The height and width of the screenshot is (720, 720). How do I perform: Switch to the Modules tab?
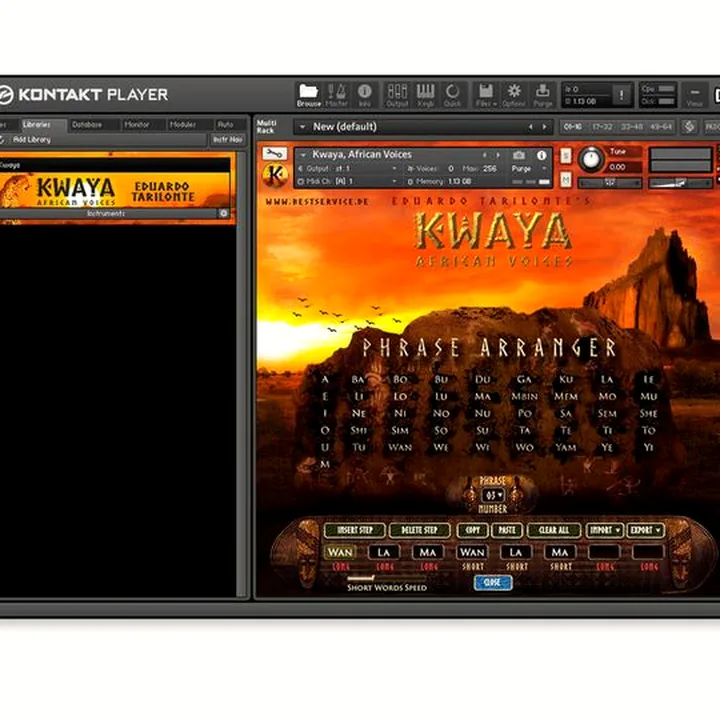coord(183,124)
